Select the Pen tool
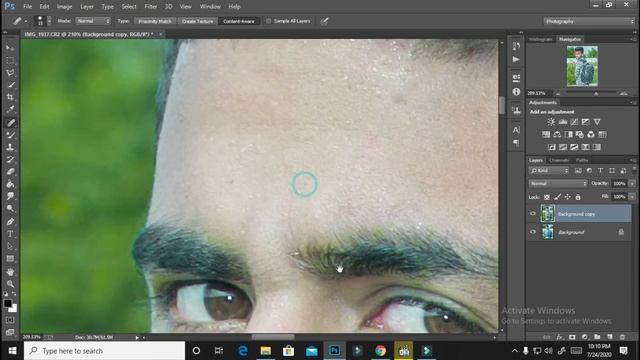640x360 pixels. coord(10,222)
